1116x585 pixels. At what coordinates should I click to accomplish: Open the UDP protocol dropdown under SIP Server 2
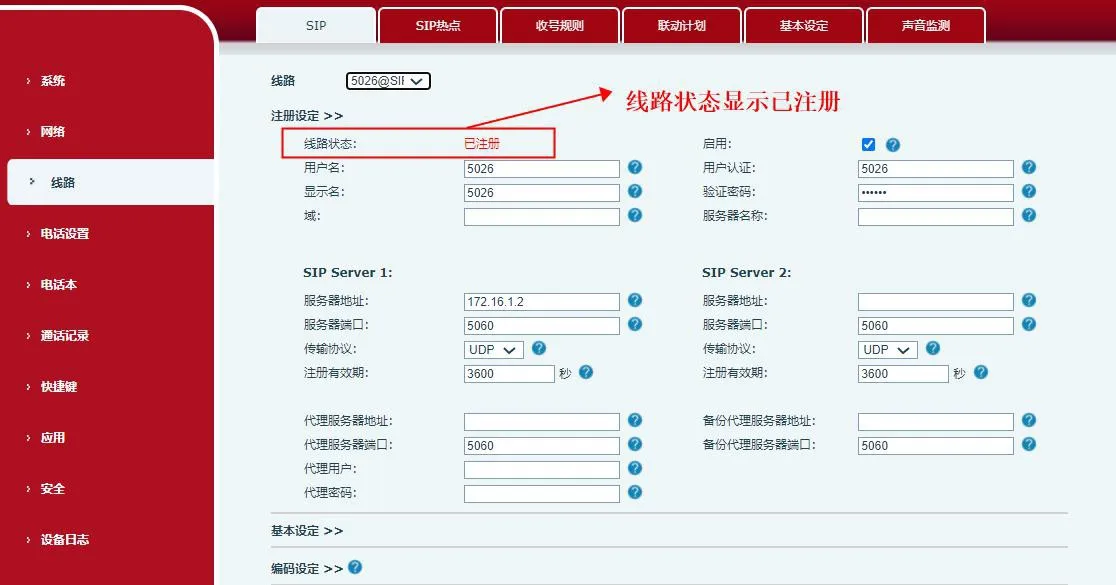(886, 349)
